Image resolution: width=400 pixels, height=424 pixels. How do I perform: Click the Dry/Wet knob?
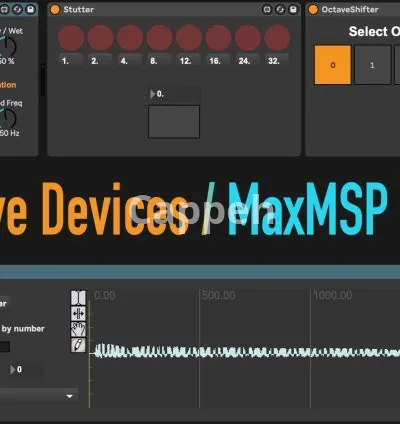(7, 47)
